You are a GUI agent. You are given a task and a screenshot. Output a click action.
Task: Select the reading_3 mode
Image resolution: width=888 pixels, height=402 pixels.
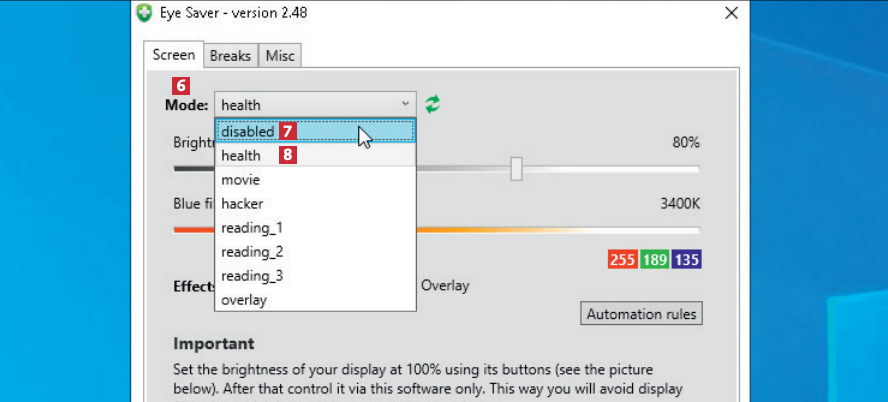pos(252,276)
